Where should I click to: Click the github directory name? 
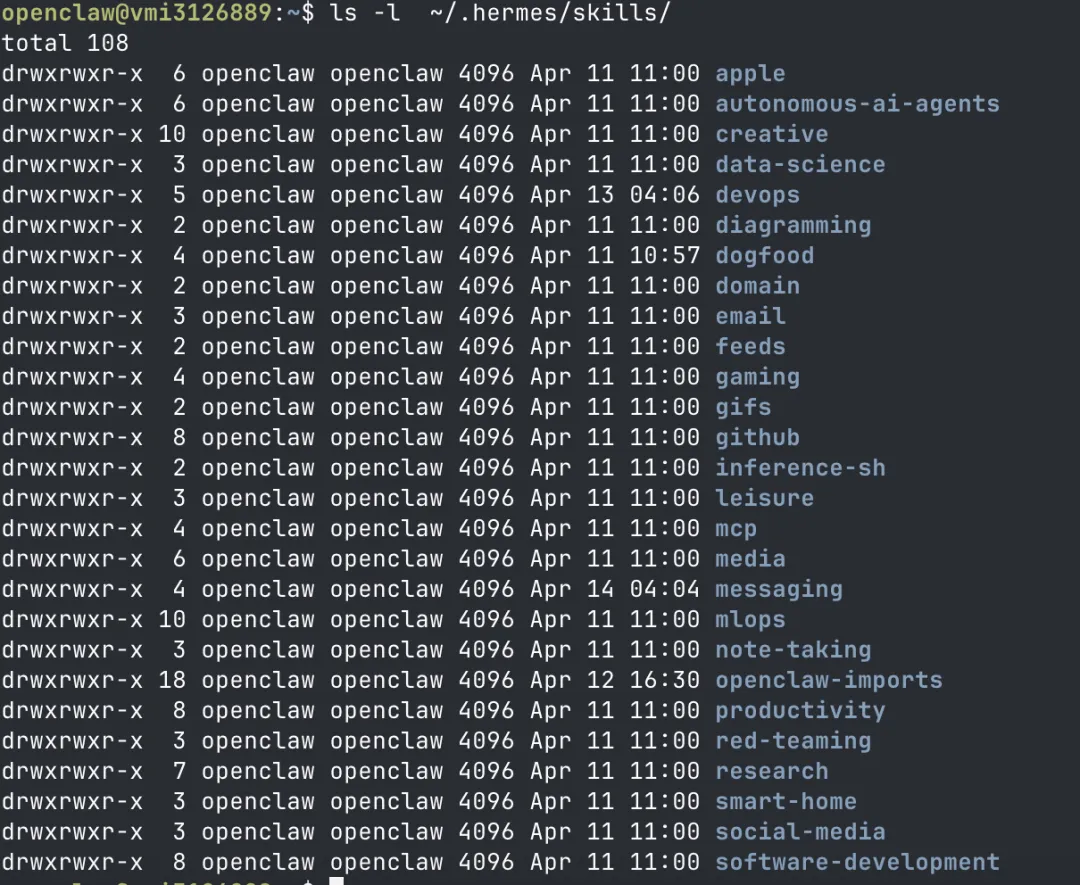click(757, 438)
